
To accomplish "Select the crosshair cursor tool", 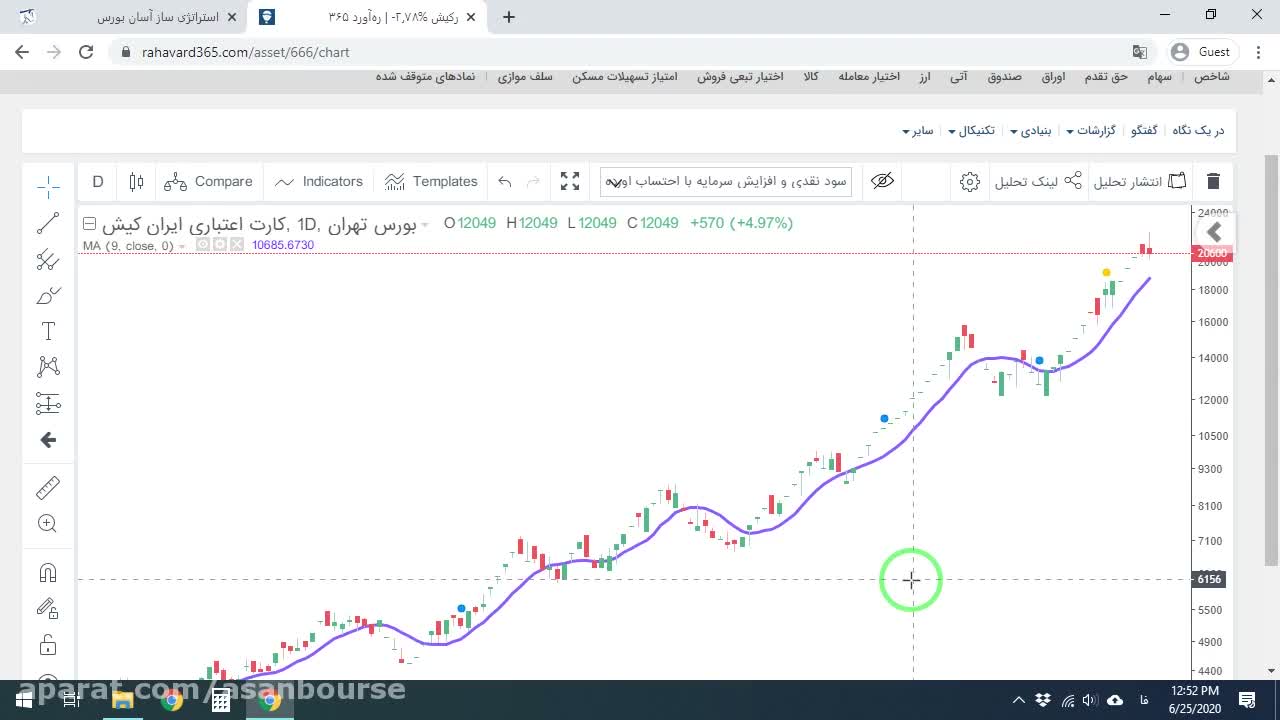I will pos(48,187).
